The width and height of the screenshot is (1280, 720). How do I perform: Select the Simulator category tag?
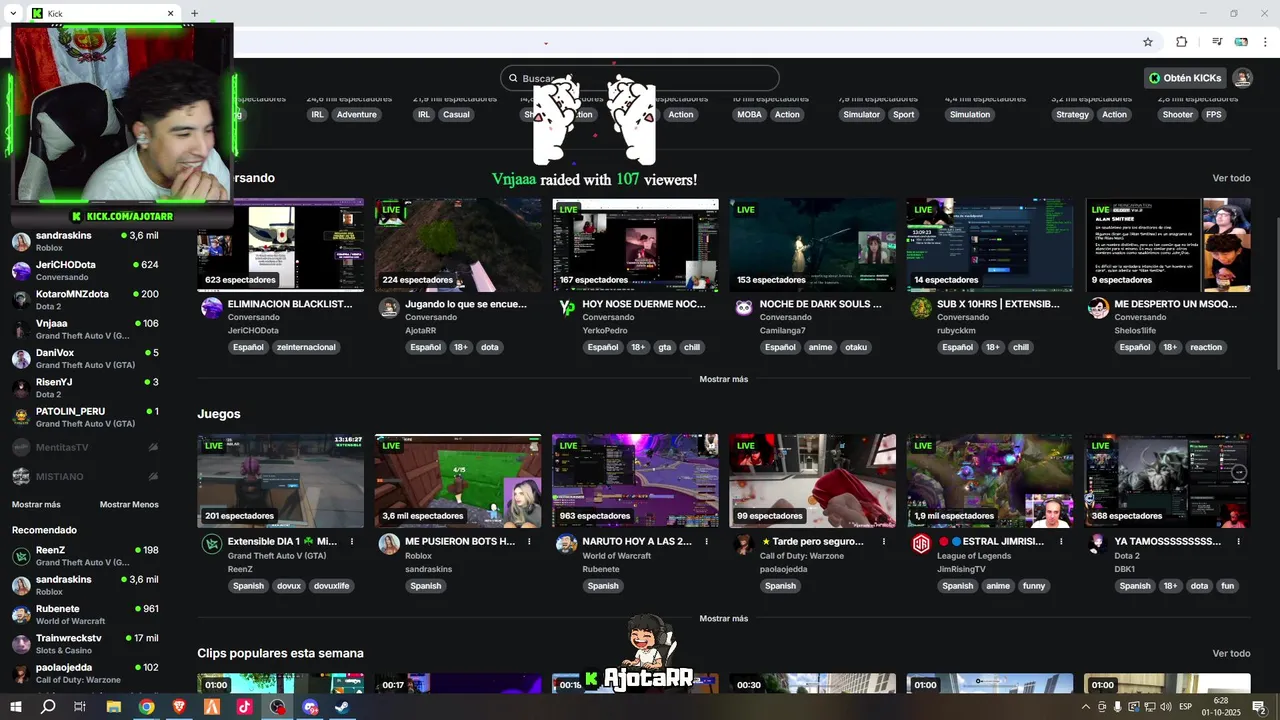click(x=862, y=114)
